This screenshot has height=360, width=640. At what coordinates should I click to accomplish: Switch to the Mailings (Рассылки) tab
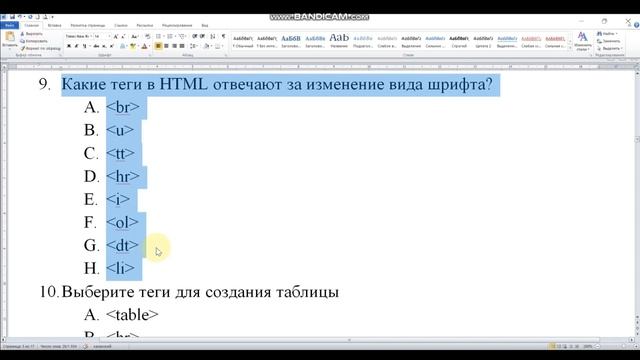[x=144, y=25]
